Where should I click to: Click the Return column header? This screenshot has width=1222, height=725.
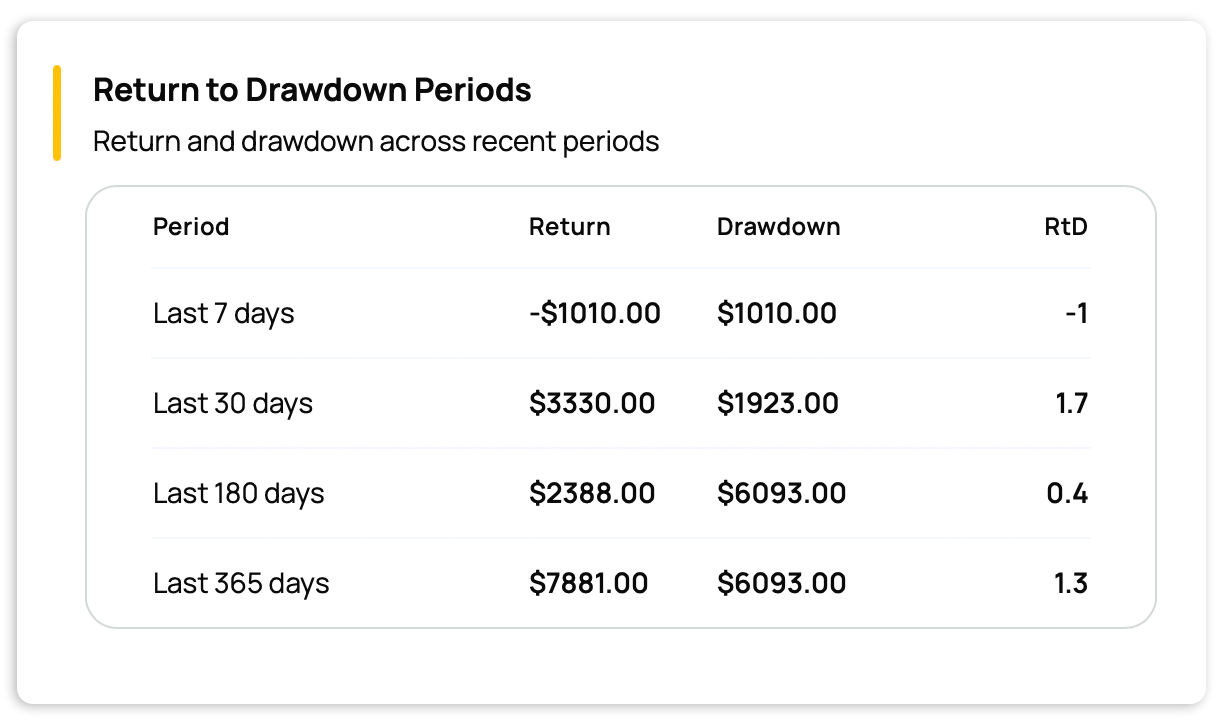[569, 227]
